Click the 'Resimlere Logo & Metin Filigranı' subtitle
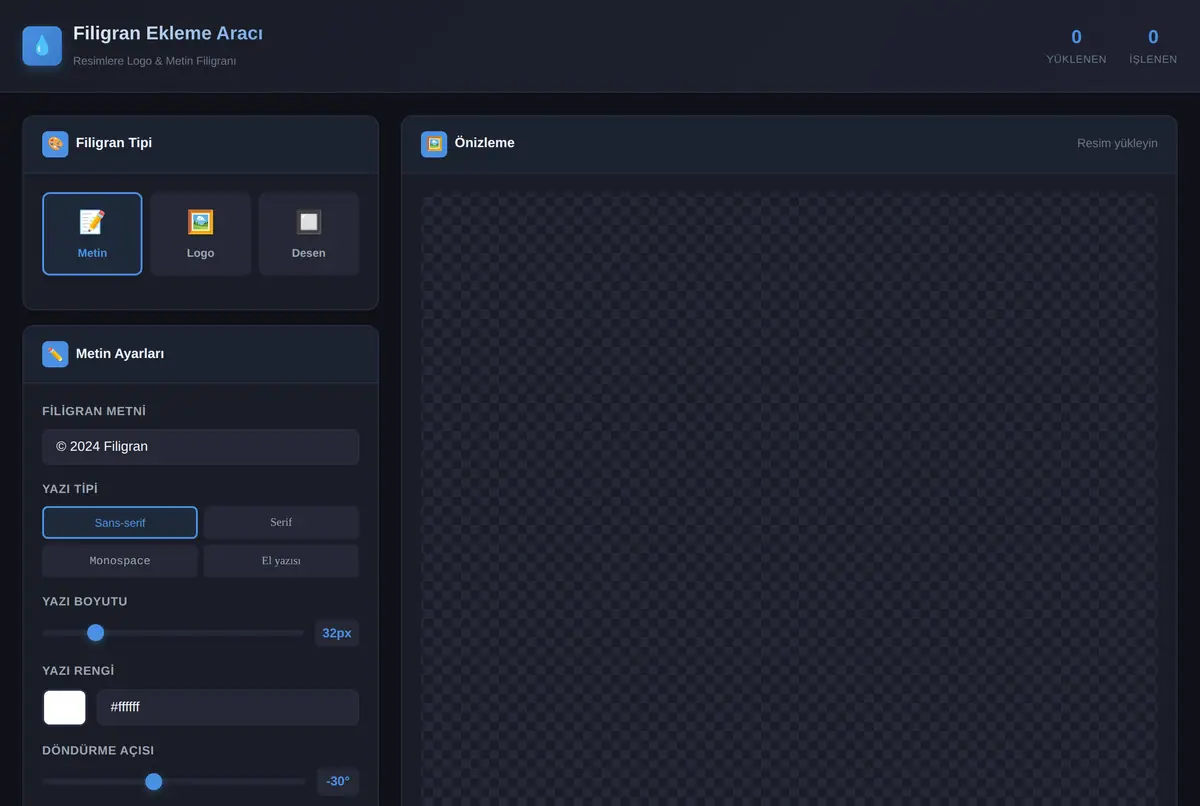1200x806 pixels. (154, 61)
